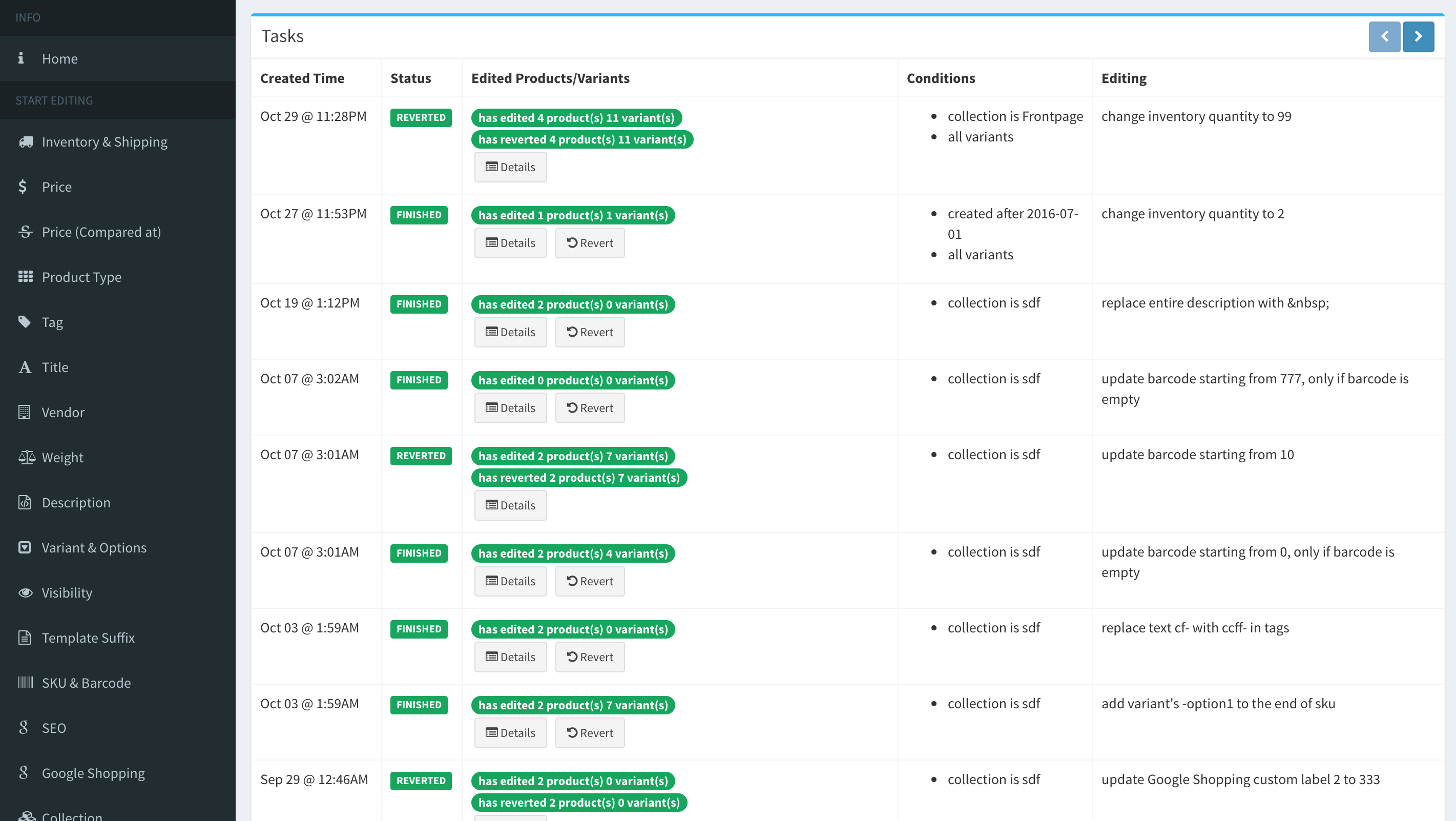This screenshot has width=1456, height=821.
Task: Click the building icon for Vendor
Action: (x=24, y=412)
